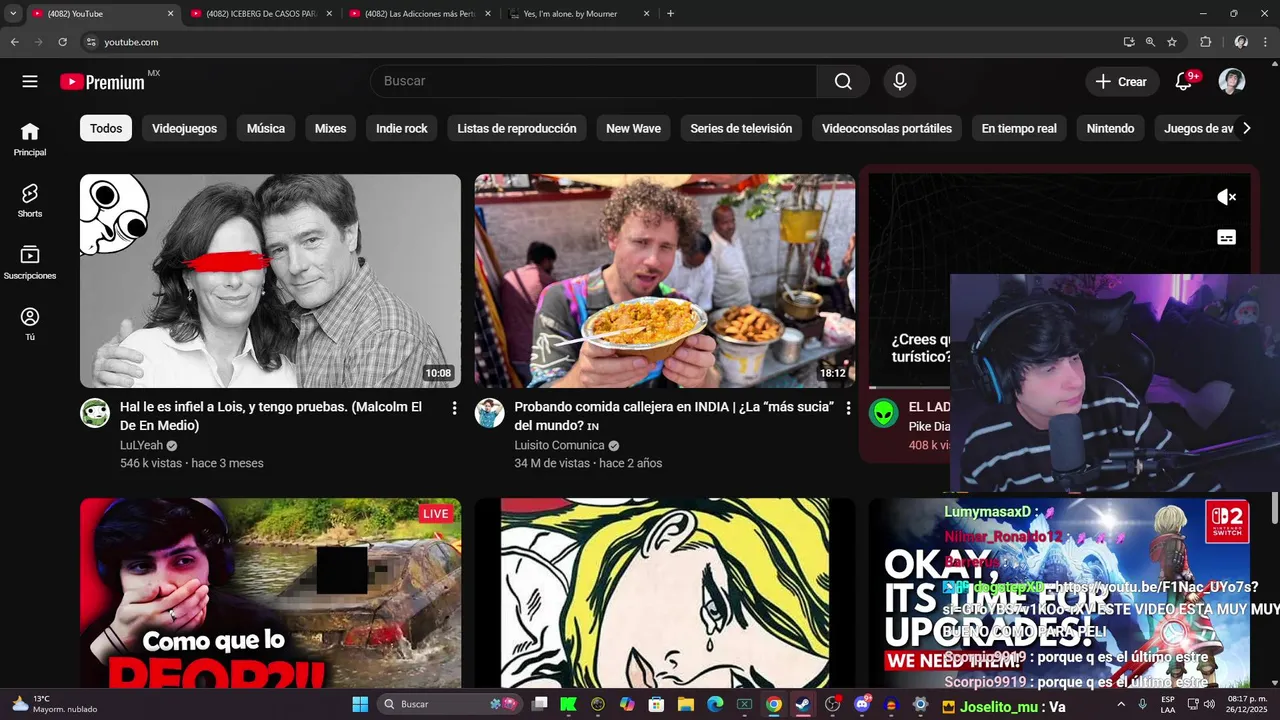Open File Explorer from the taskbar
Screen dimensions: 1280x720
click(x=686, y=704)
